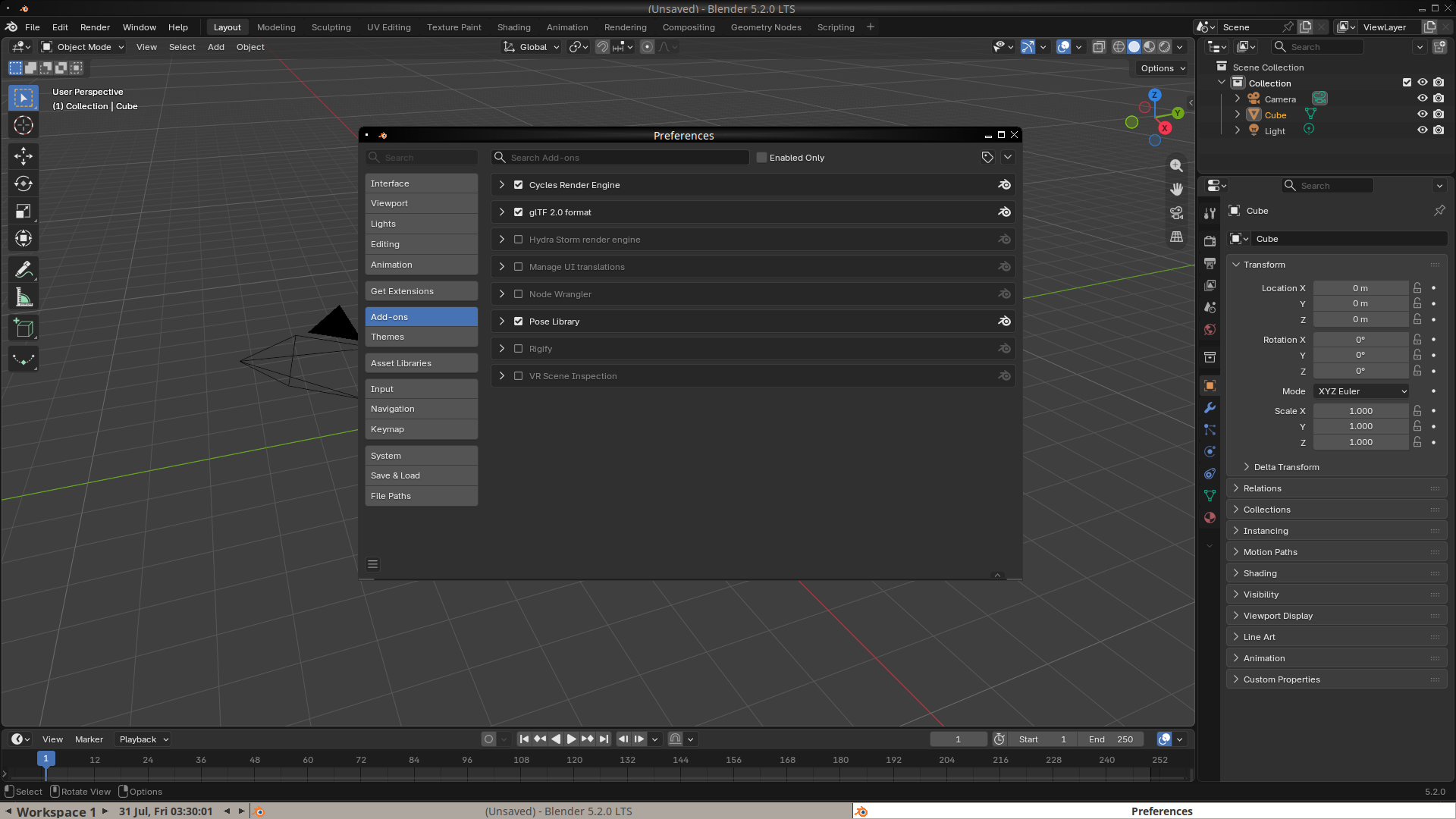The height and width of the screenshot is (819, 1456).
Task: Go to the Keymap preferences section
Action: pyautogui.click(x=422, y=429)
